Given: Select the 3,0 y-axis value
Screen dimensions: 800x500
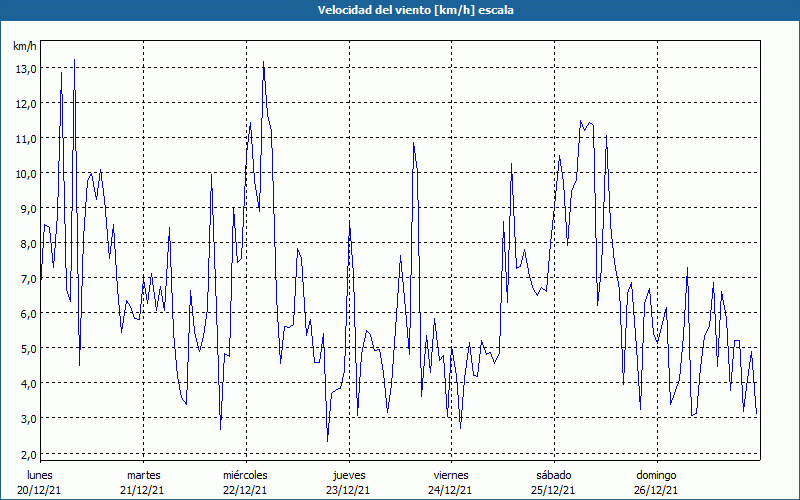Looking at the screenshot, I should click(28, 419).
